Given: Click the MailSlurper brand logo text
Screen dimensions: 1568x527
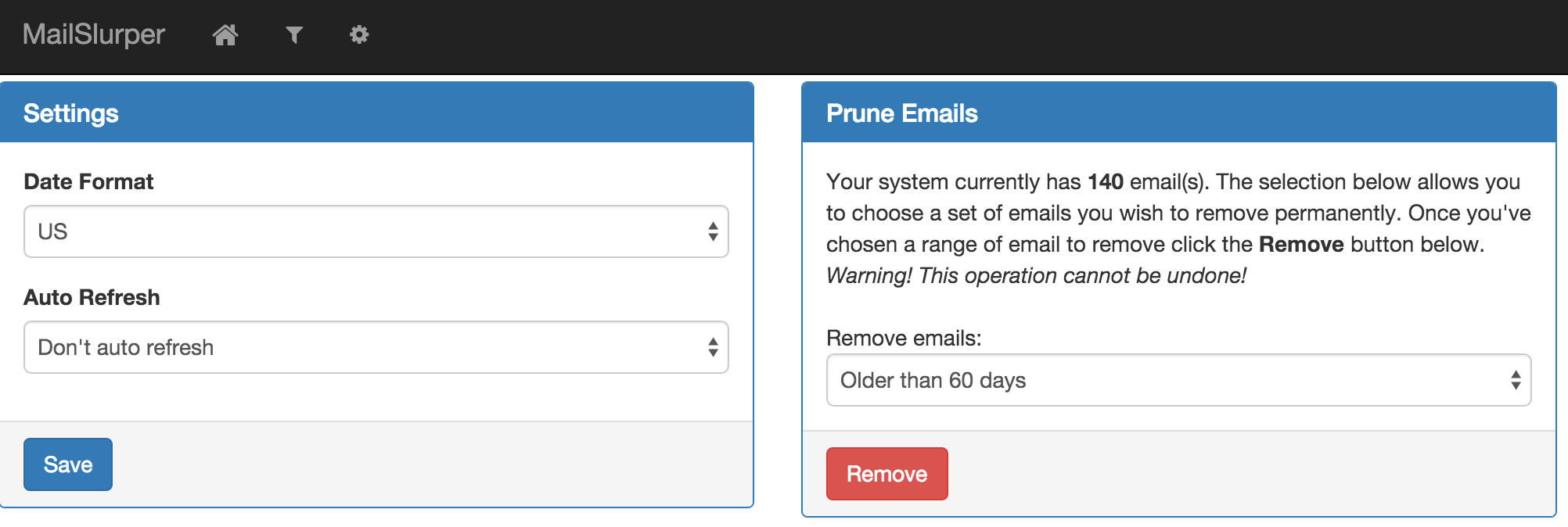Looking at the screenshot, I should click(x=94, y=34).
